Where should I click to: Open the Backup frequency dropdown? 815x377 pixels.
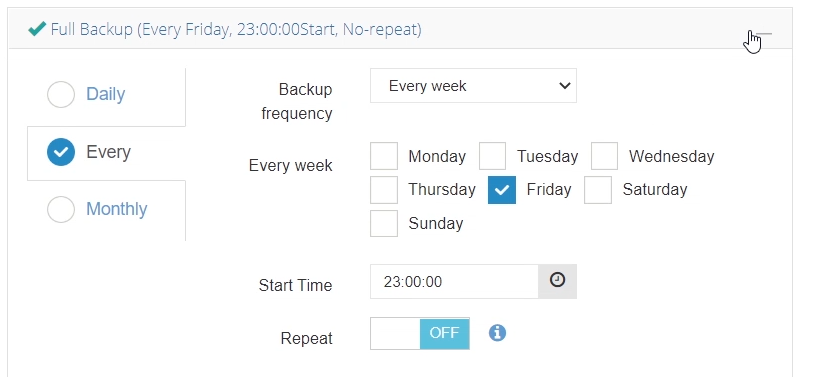(473, 86)
